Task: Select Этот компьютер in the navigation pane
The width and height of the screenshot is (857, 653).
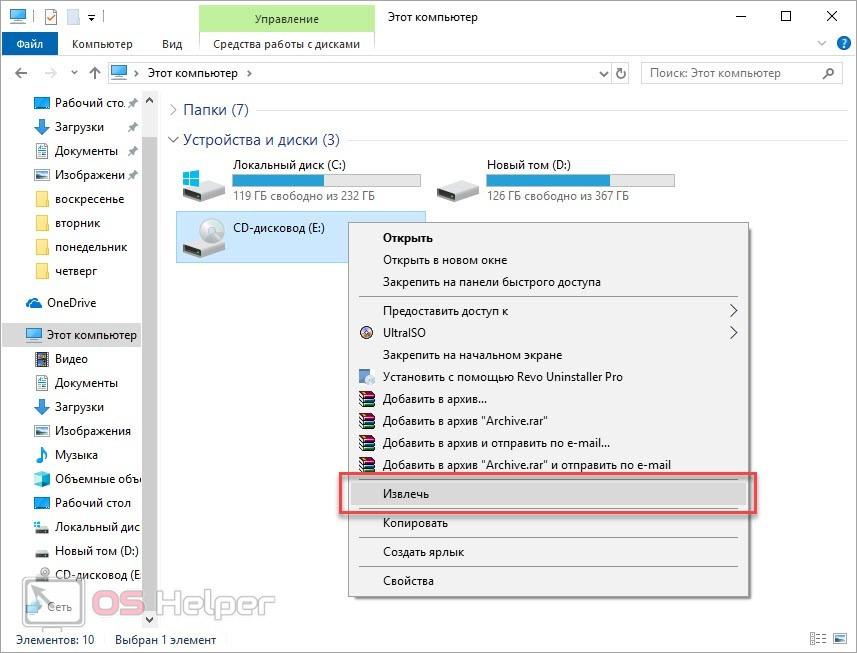Action: point(71,335)
